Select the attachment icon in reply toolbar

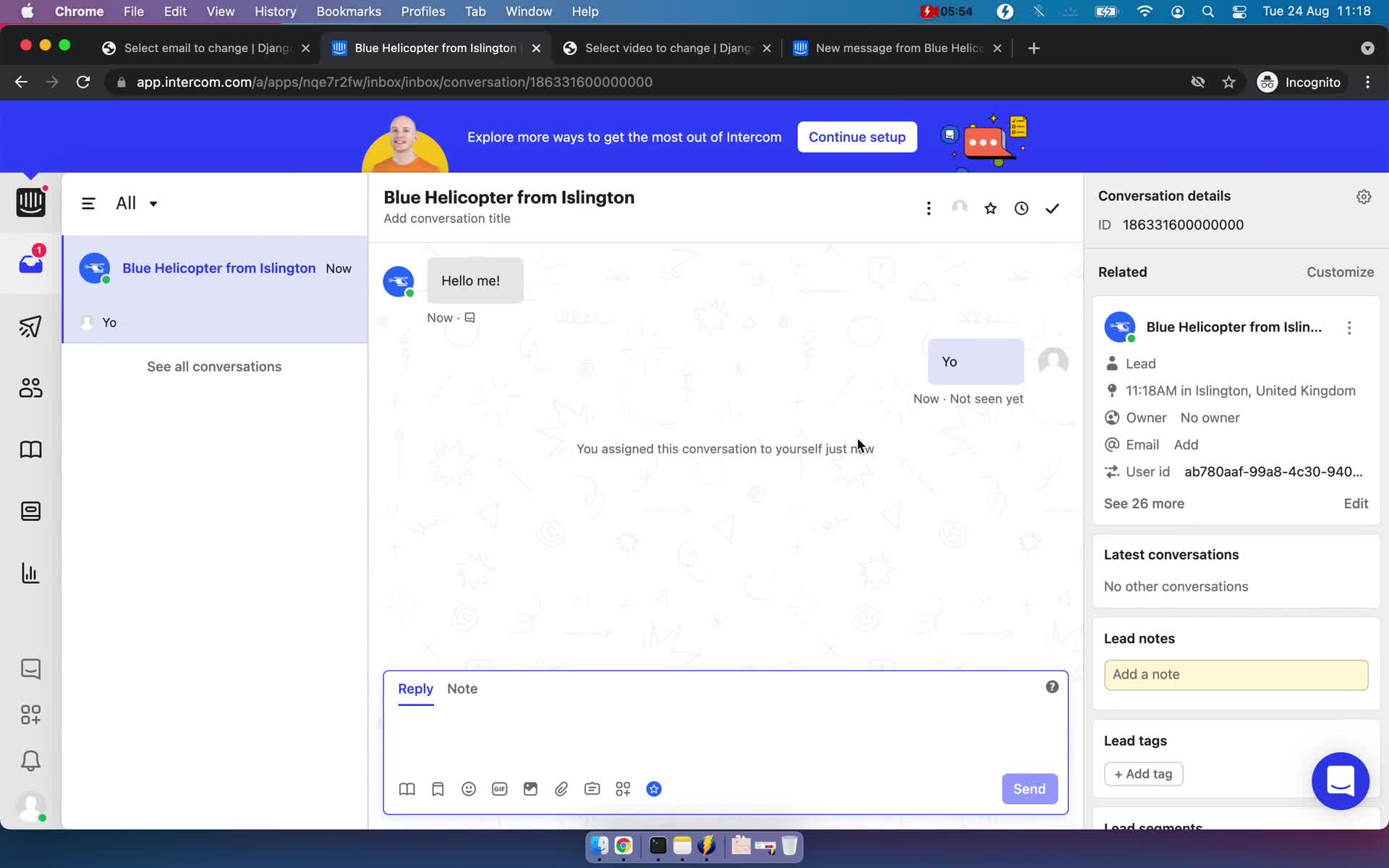pyautogui.click(x=562, y=789)
